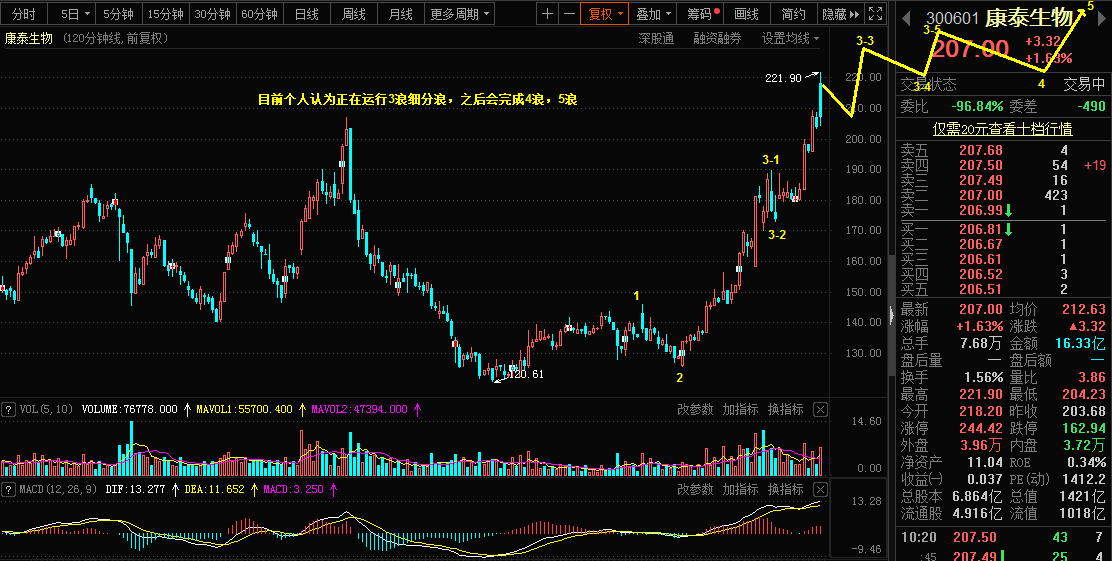Switch to 月线 monthly chart
1112x561 pixels.
coord(401,13)
